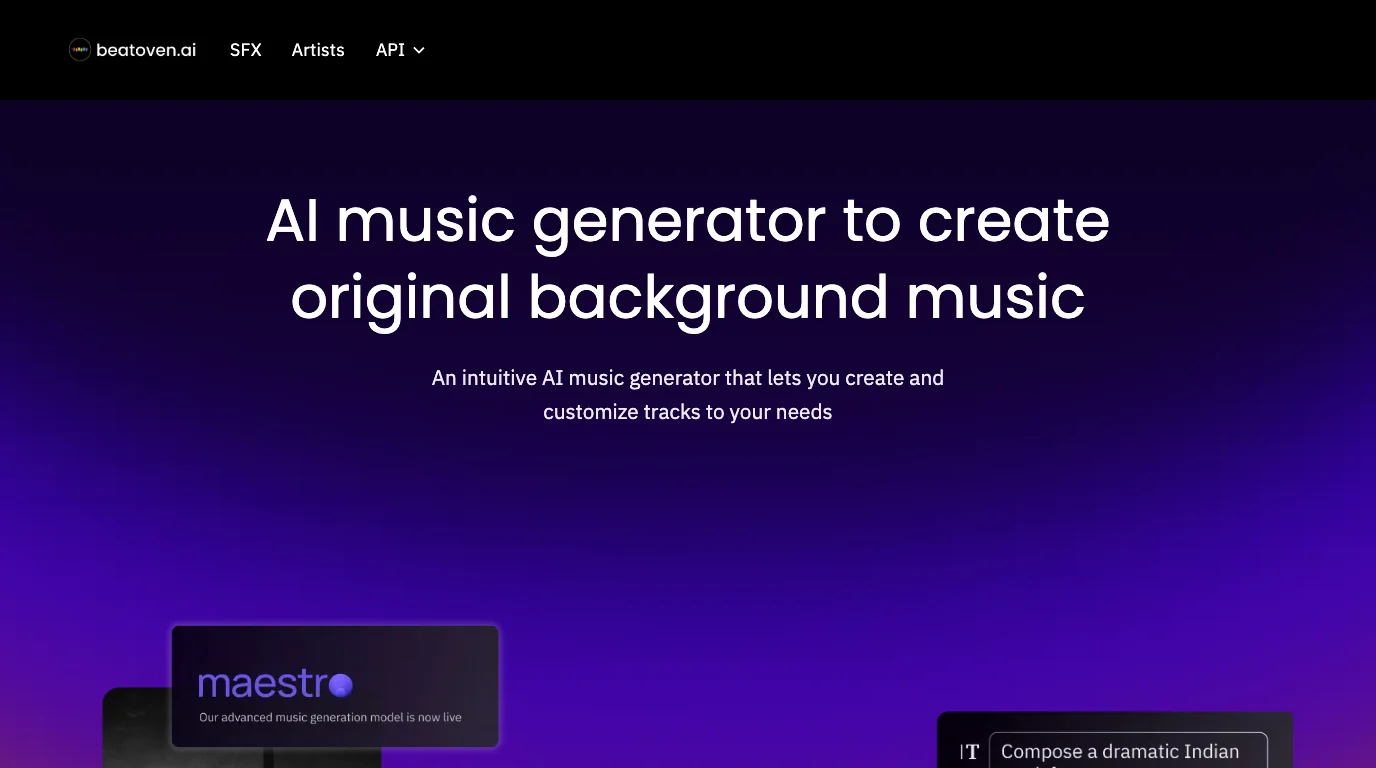1376x768 pixels.
Task: Click the beatoven.ai logo icon
Action: [80, 50]
